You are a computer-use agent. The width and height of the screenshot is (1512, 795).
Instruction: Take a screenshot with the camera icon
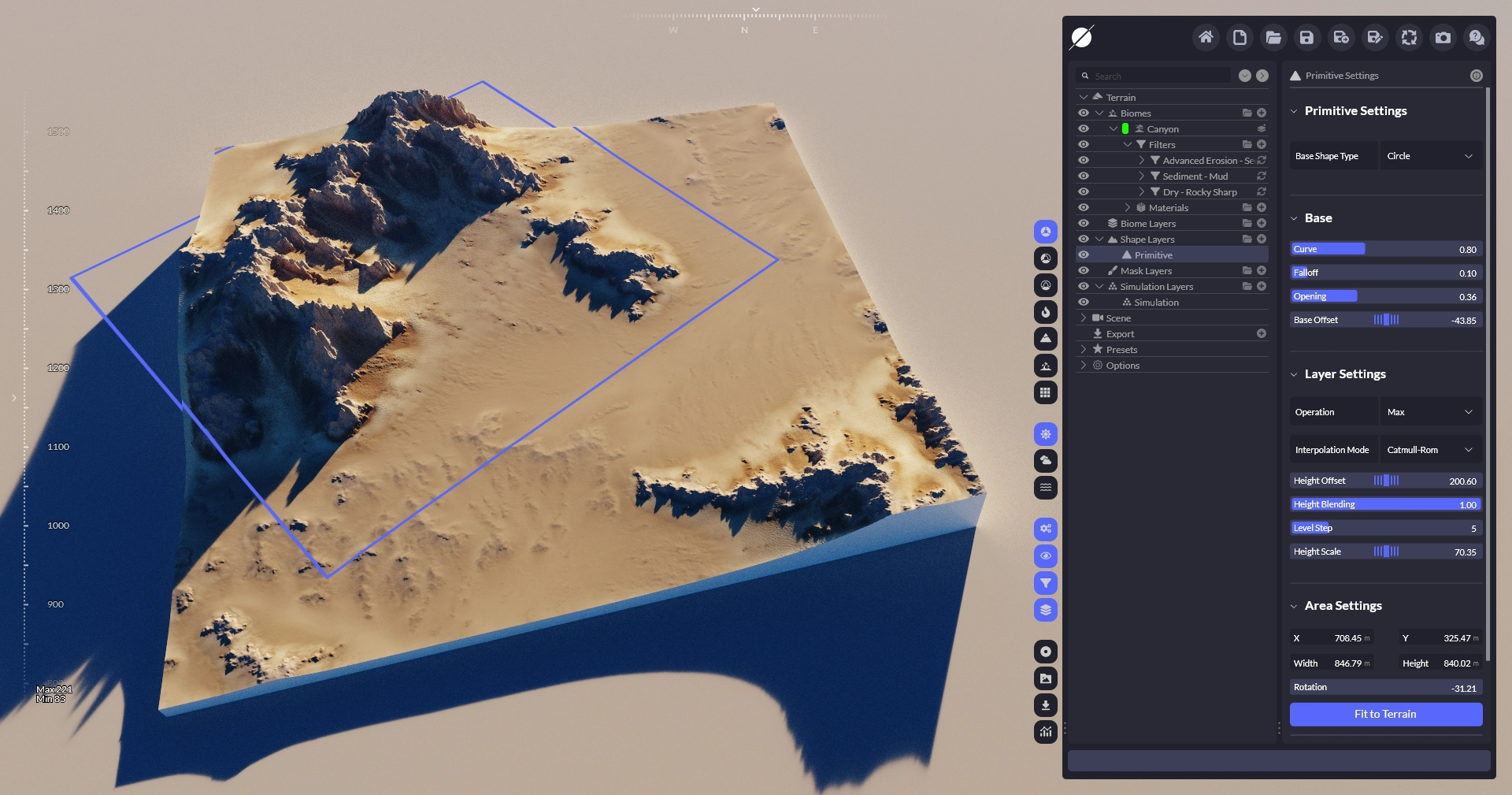click(x=1443, y=37)
